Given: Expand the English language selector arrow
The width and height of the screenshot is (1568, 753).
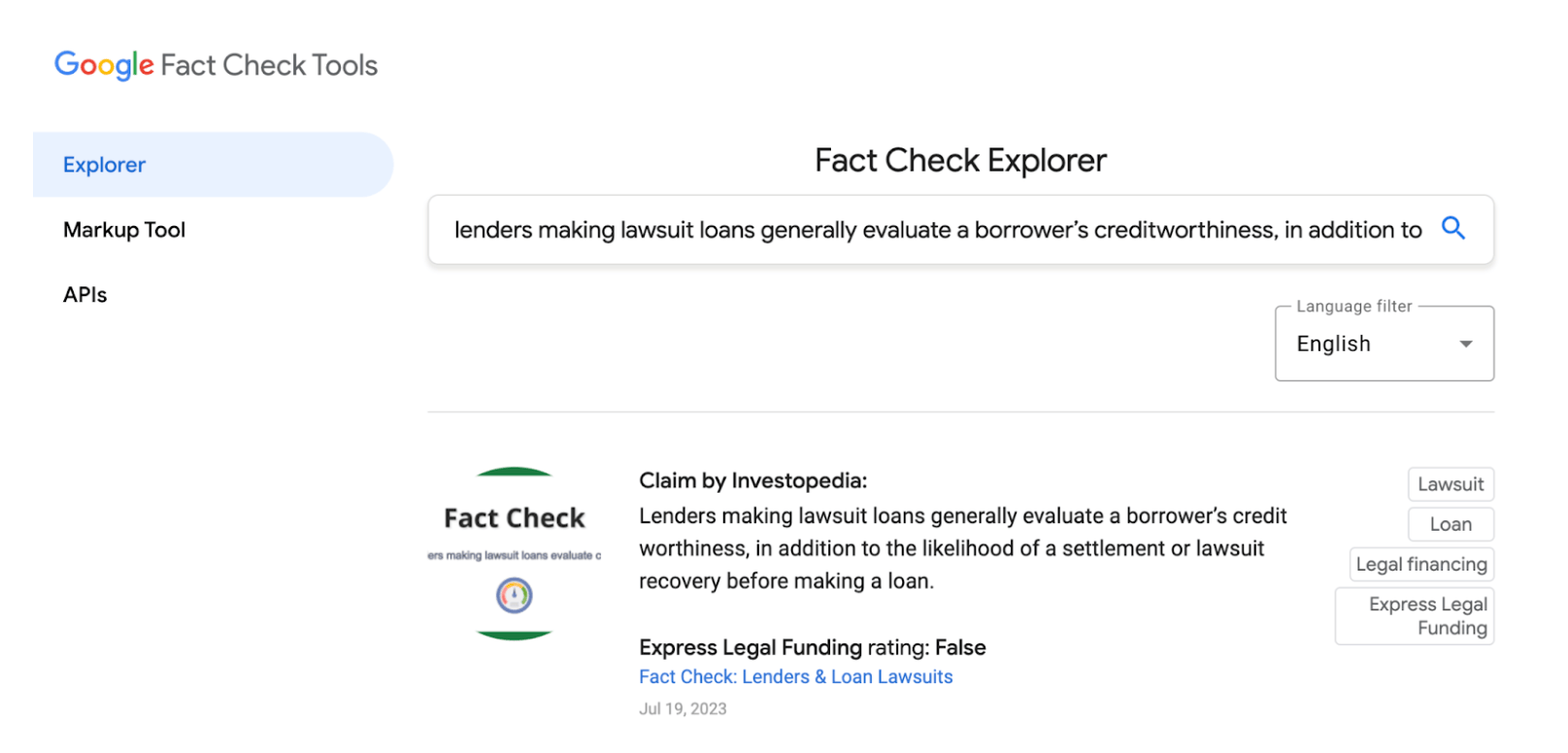Looking at the screenshot, I should (1464, 344).
